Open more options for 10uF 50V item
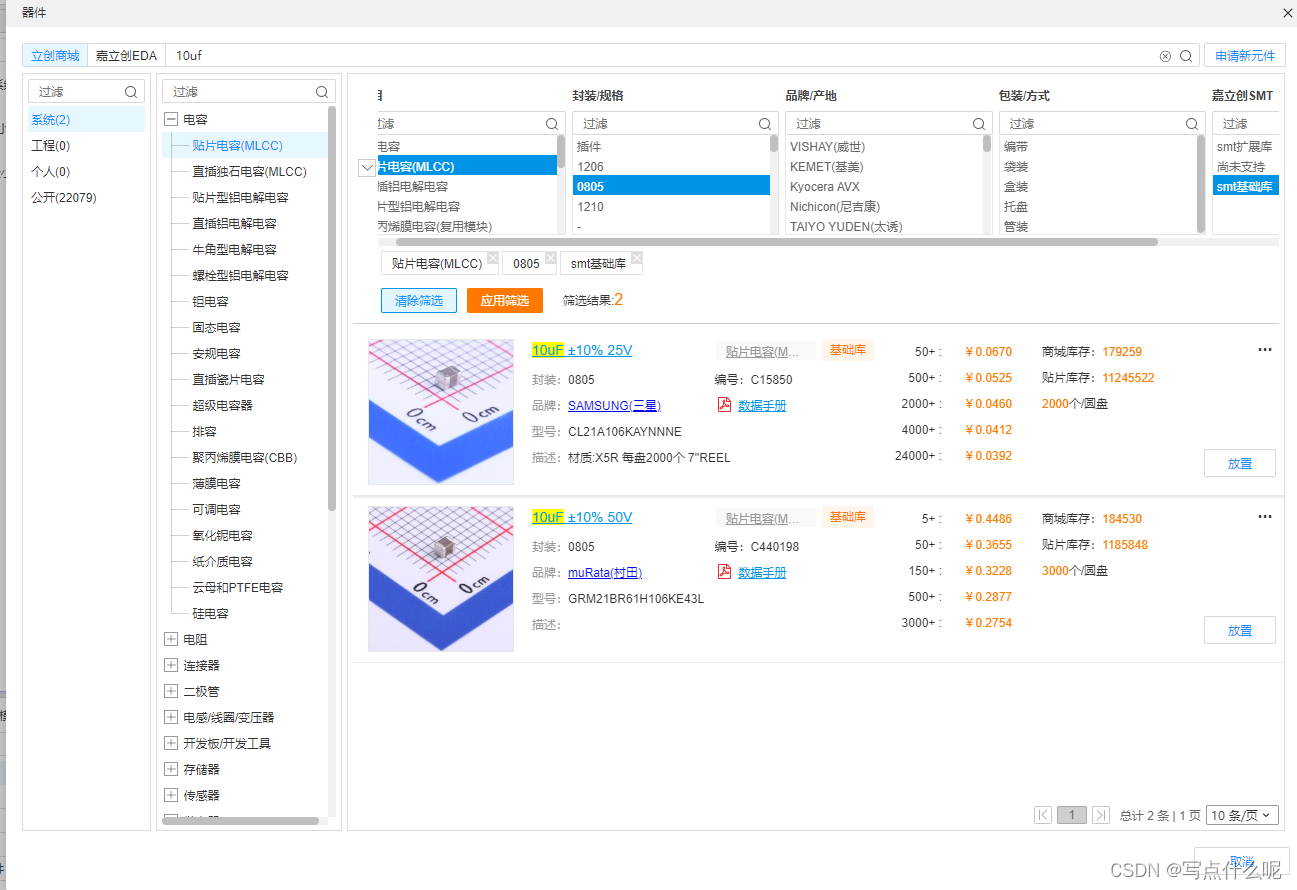Image resolution: width=1297 pixels, height=890 pixels. [x=1265, y=517]
